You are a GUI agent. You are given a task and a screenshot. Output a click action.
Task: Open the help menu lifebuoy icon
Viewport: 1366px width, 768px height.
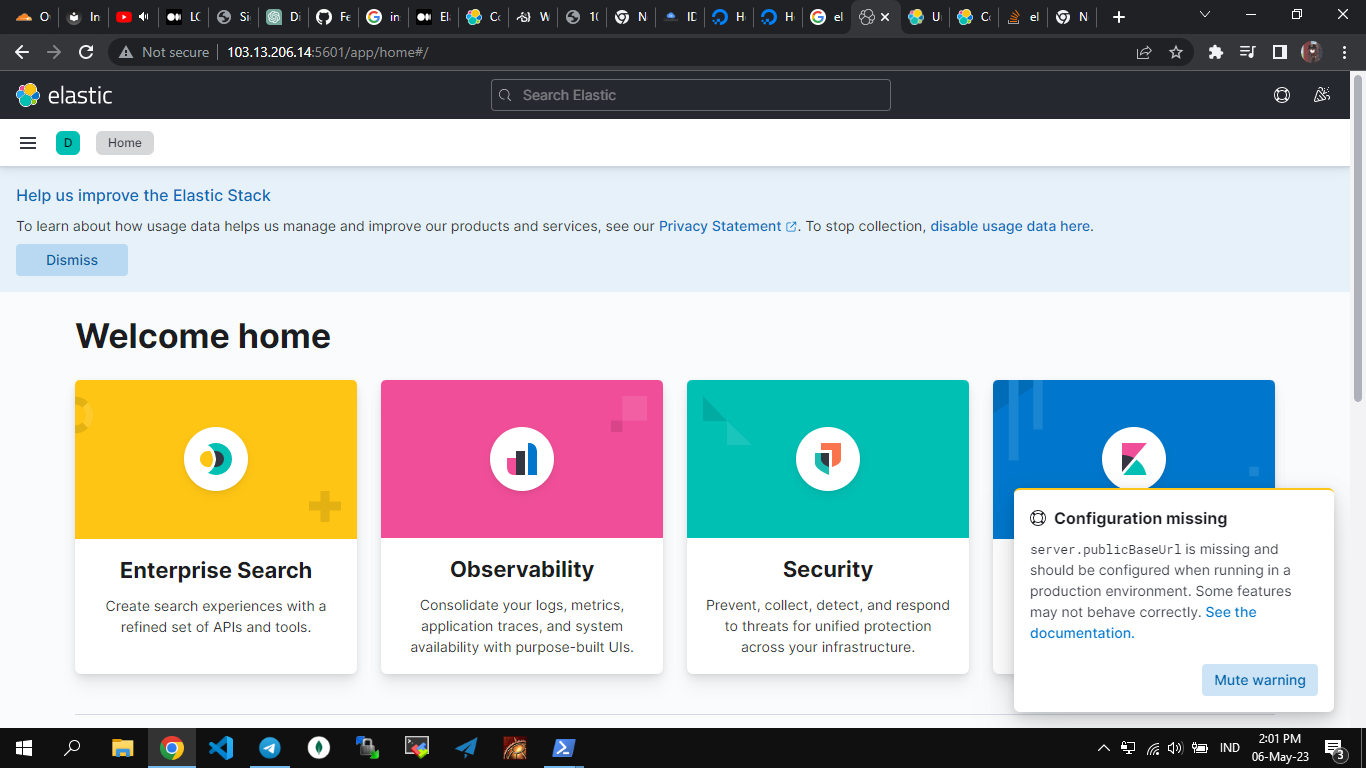pyautogui.click(x=1281, y=95)
